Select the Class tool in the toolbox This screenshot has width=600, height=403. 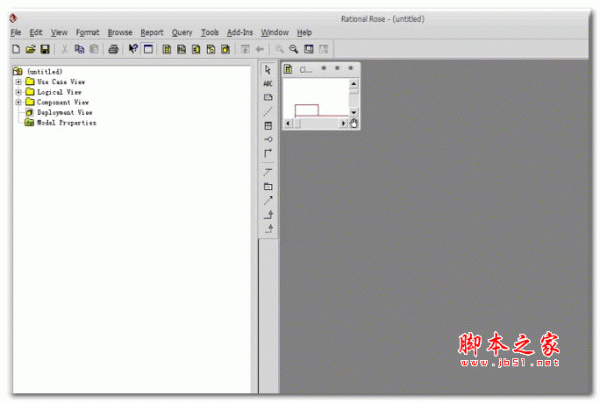(268, 126)
